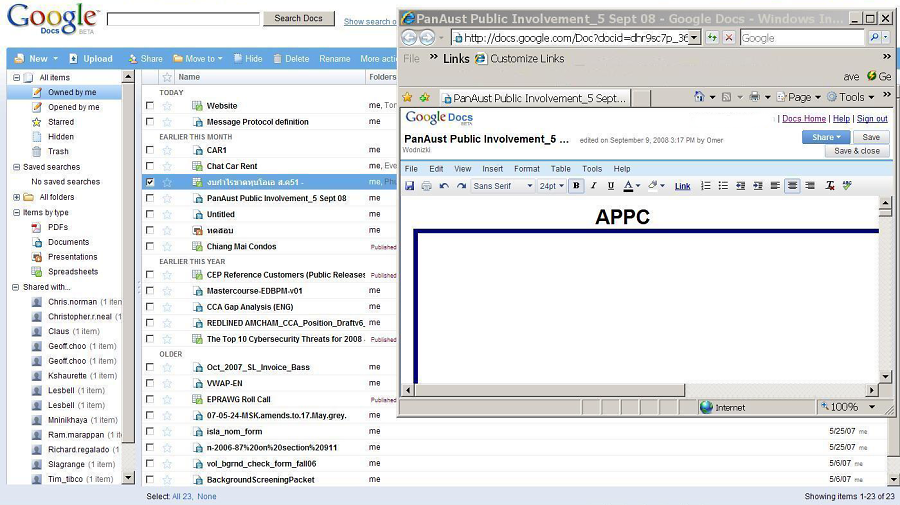
Task: Click the Save & close button
Action: point(856,151)
